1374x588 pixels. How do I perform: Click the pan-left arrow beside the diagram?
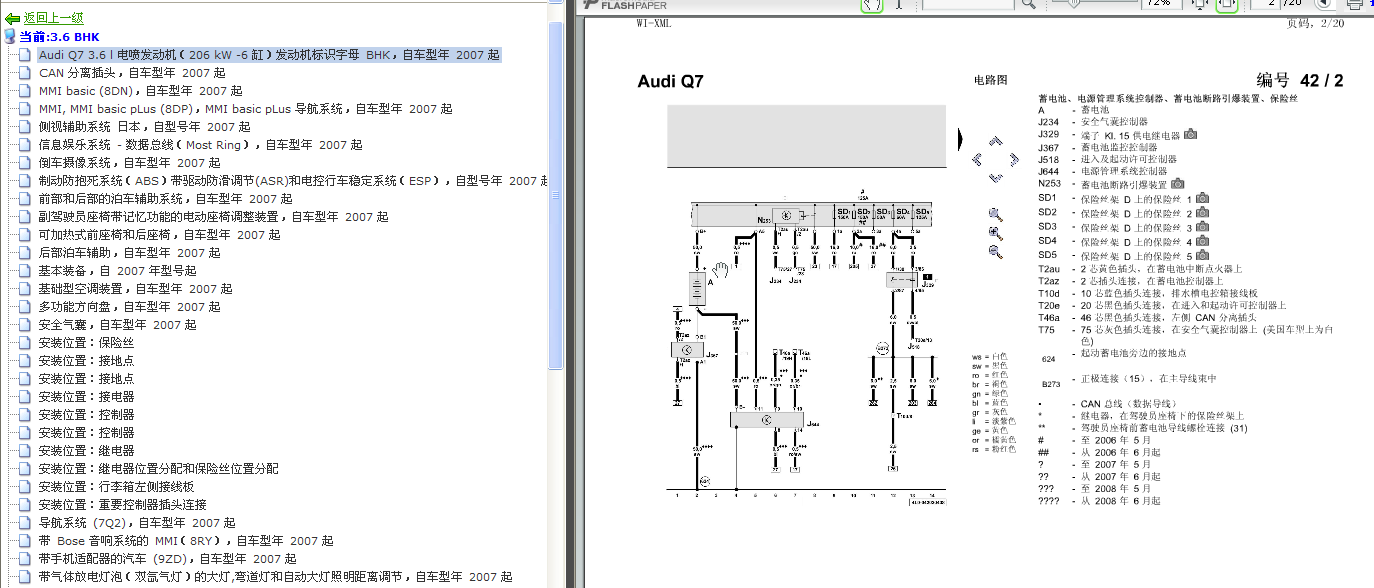click(978, 158)
